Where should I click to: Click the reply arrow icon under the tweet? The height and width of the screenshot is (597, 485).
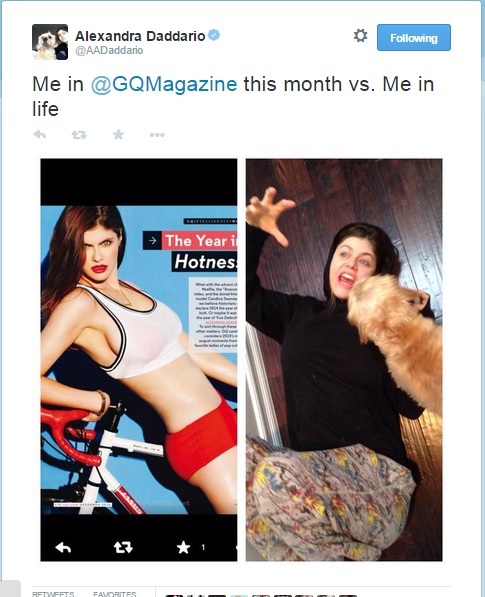40,134
